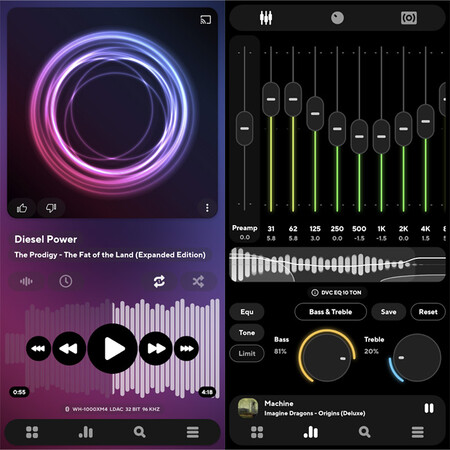Screen dimensions: 450x450
Task: Adjust the 250 Hz band slider
Action: pos(337,129)
